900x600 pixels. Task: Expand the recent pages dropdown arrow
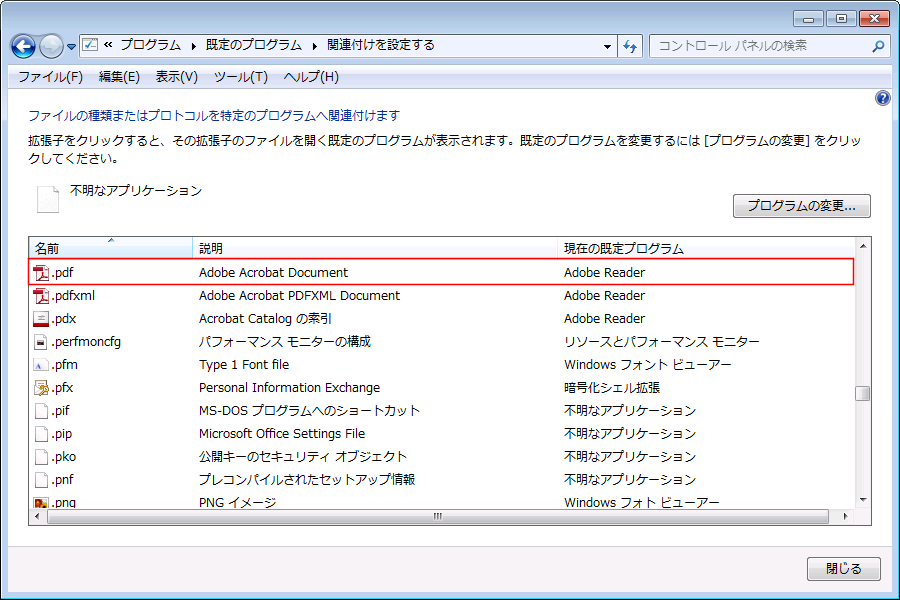coord(72,47)
